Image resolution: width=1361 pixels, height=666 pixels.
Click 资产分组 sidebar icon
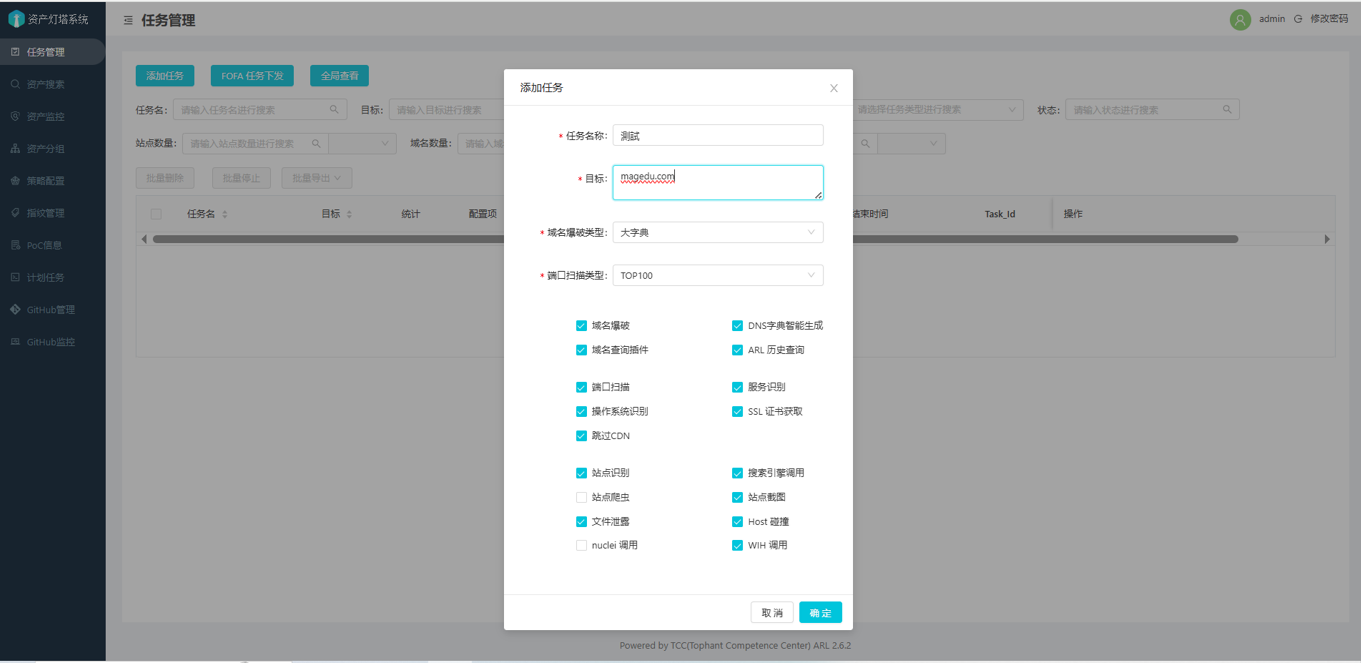[15, 148]
